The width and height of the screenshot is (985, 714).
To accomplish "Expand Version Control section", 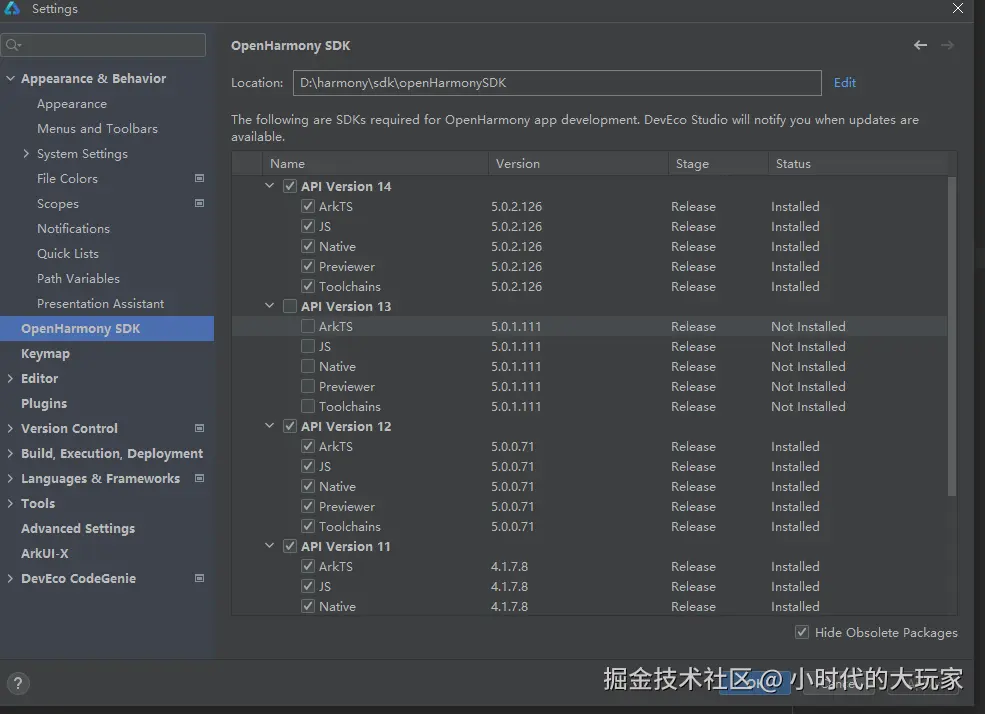I will coord(10,428).
